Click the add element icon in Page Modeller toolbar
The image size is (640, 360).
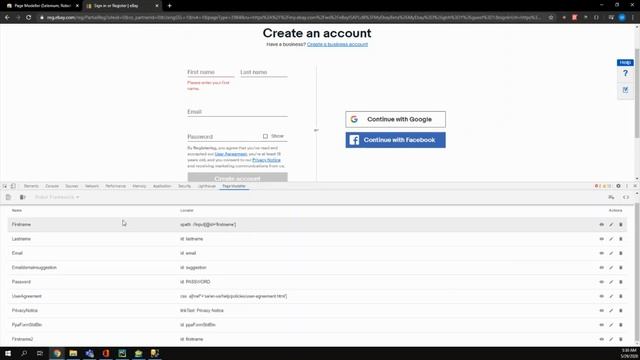(611, 197)
